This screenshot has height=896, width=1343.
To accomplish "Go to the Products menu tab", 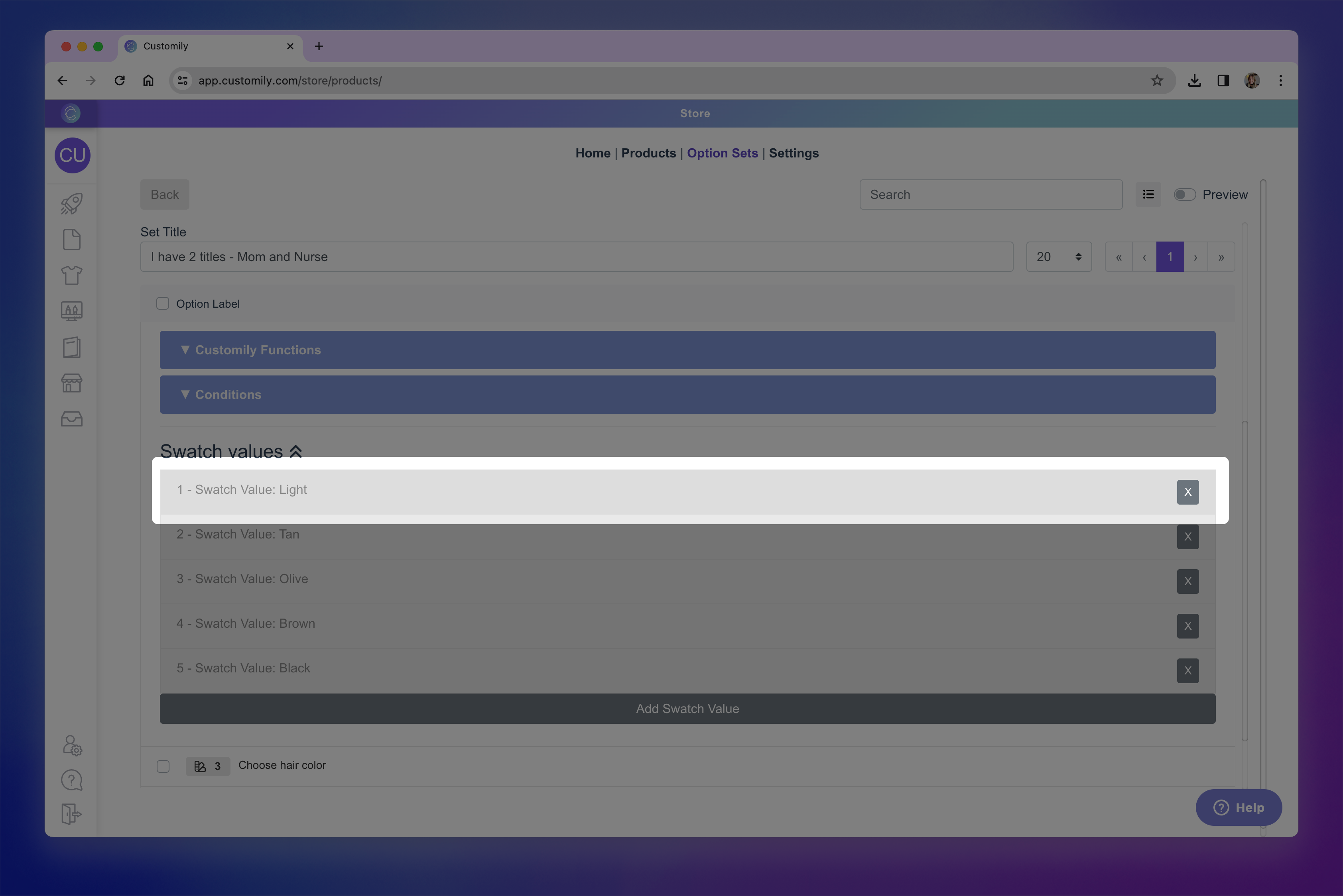I will (x=648, y=153).
